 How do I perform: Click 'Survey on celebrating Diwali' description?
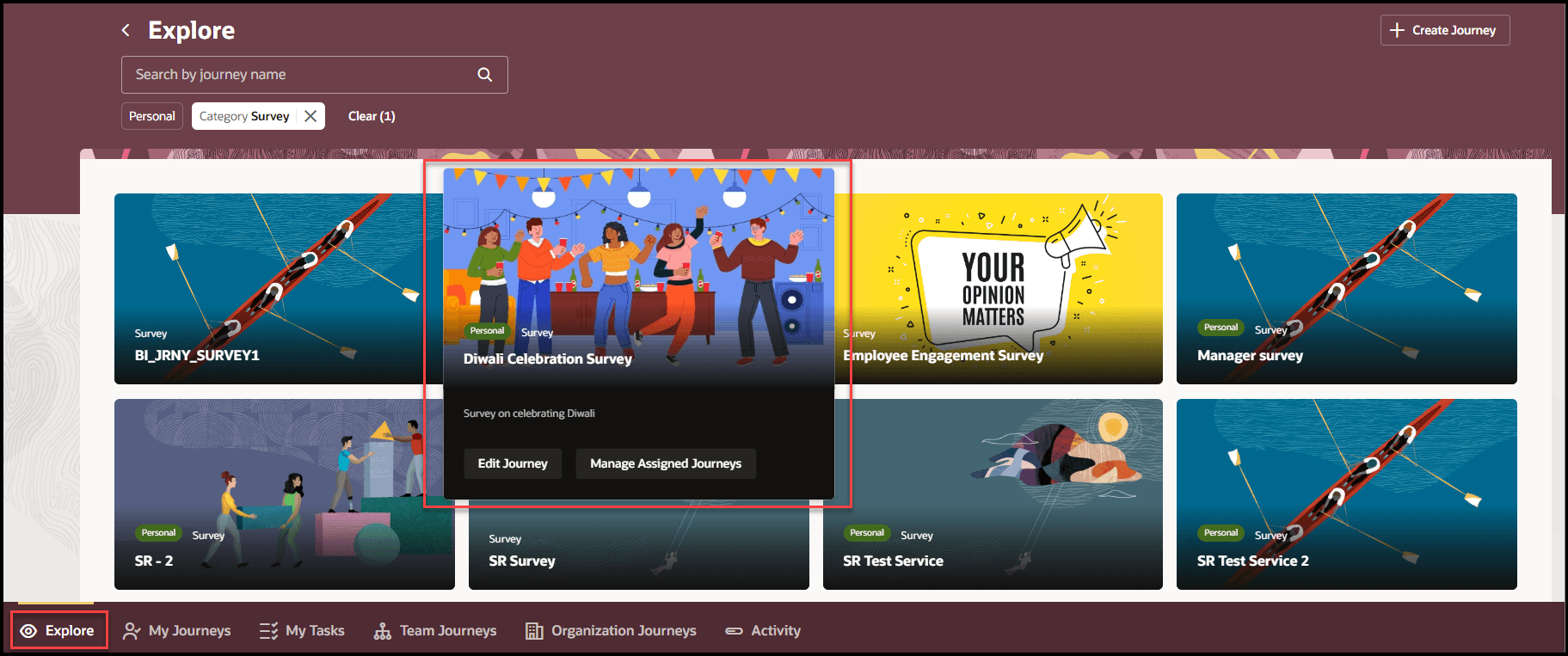point(529,414)
